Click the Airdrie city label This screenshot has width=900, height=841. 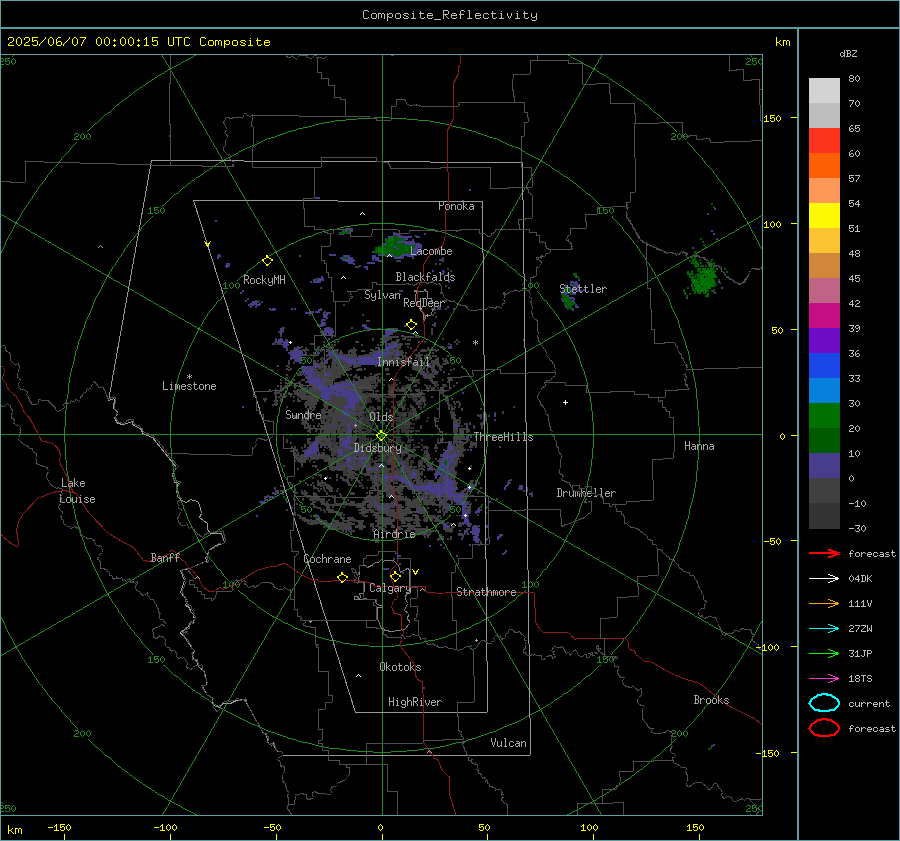coord(394,534)
